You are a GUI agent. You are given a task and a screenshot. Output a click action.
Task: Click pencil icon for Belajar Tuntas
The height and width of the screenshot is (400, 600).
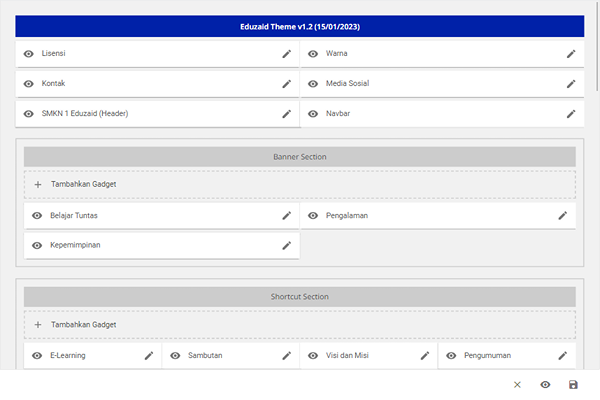pos(286,215)
